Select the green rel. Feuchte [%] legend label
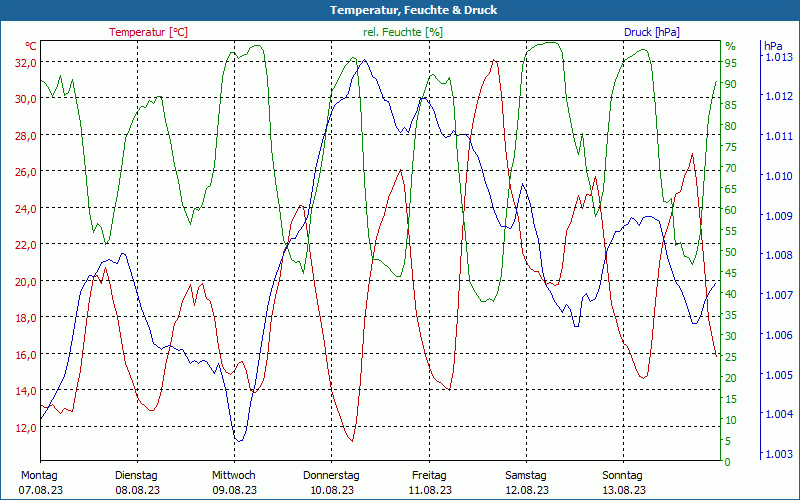 403,32
